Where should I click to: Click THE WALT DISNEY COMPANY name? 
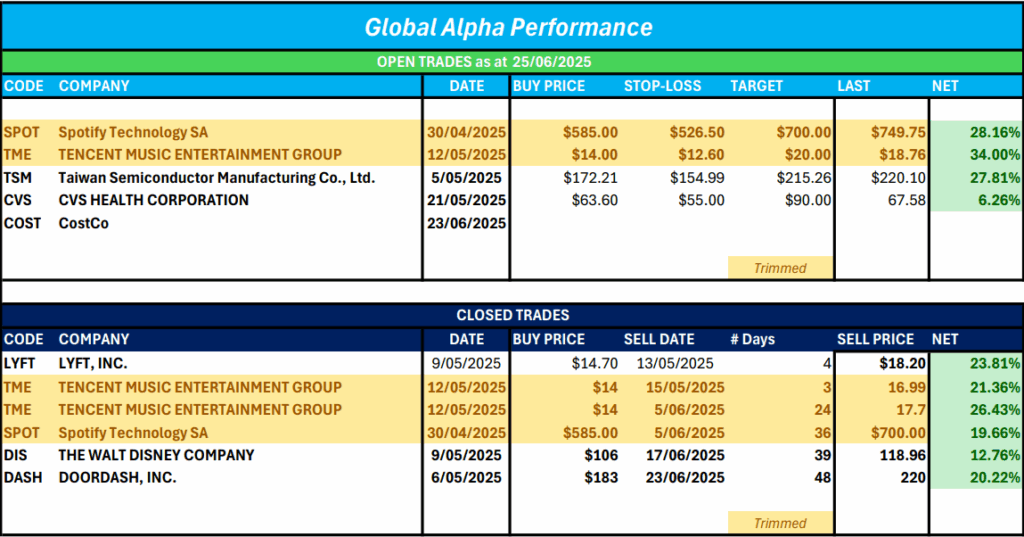156,455
